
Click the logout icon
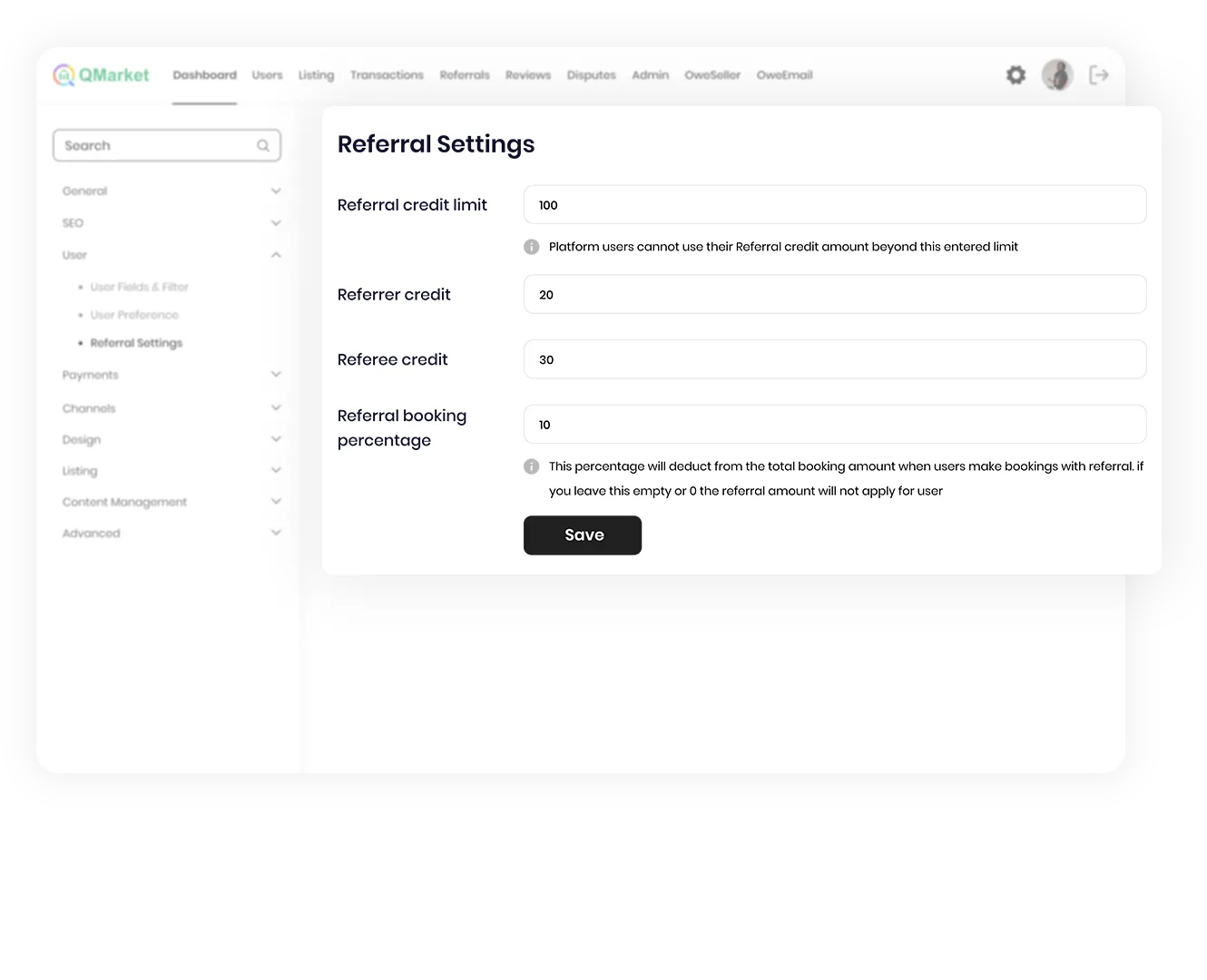click(1098, 75)
